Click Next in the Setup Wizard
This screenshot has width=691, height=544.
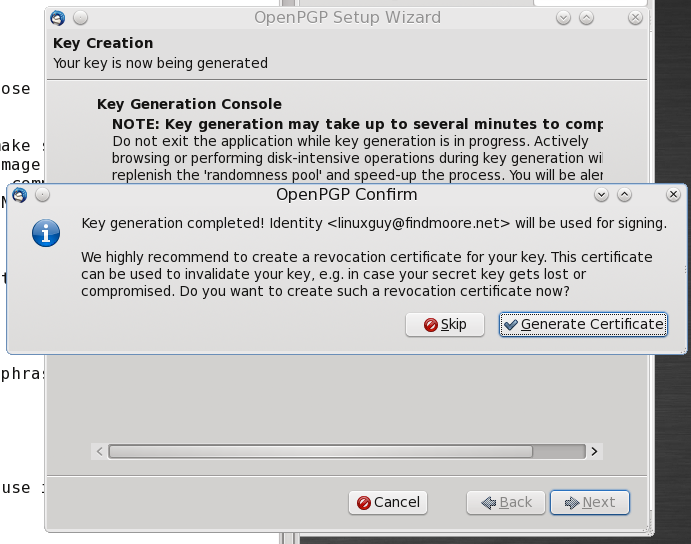click(590, 503)
